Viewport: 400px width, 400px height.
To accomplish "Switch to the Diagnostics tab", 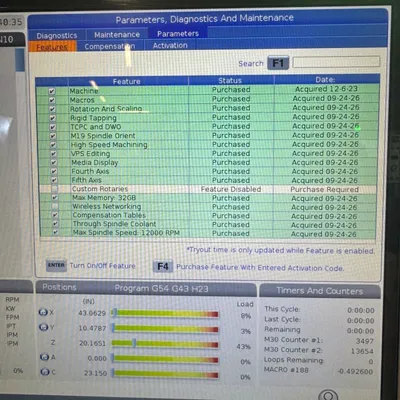I will [x=57, y=35].
